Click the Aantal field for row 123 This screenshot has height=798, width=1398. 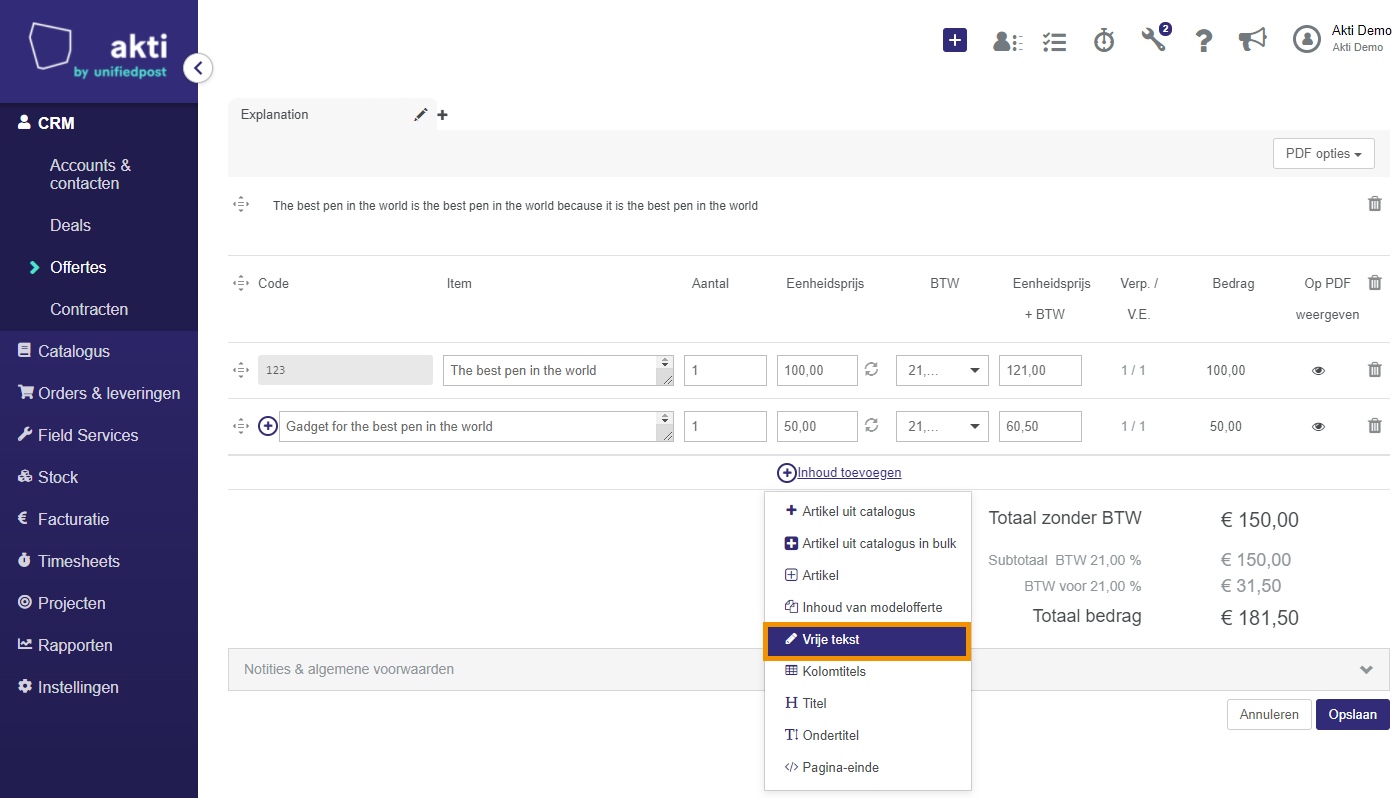(725, 370)
